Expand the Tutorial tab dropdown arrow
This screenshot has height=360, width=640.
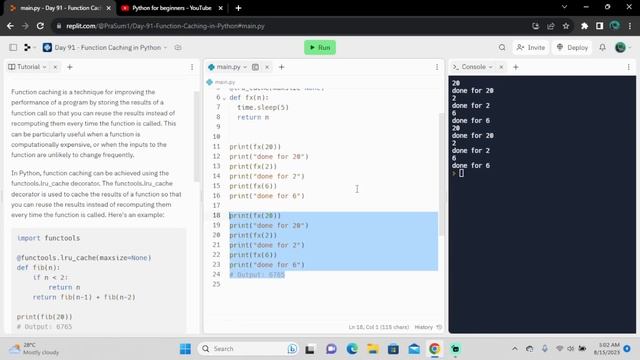point(44,67)
